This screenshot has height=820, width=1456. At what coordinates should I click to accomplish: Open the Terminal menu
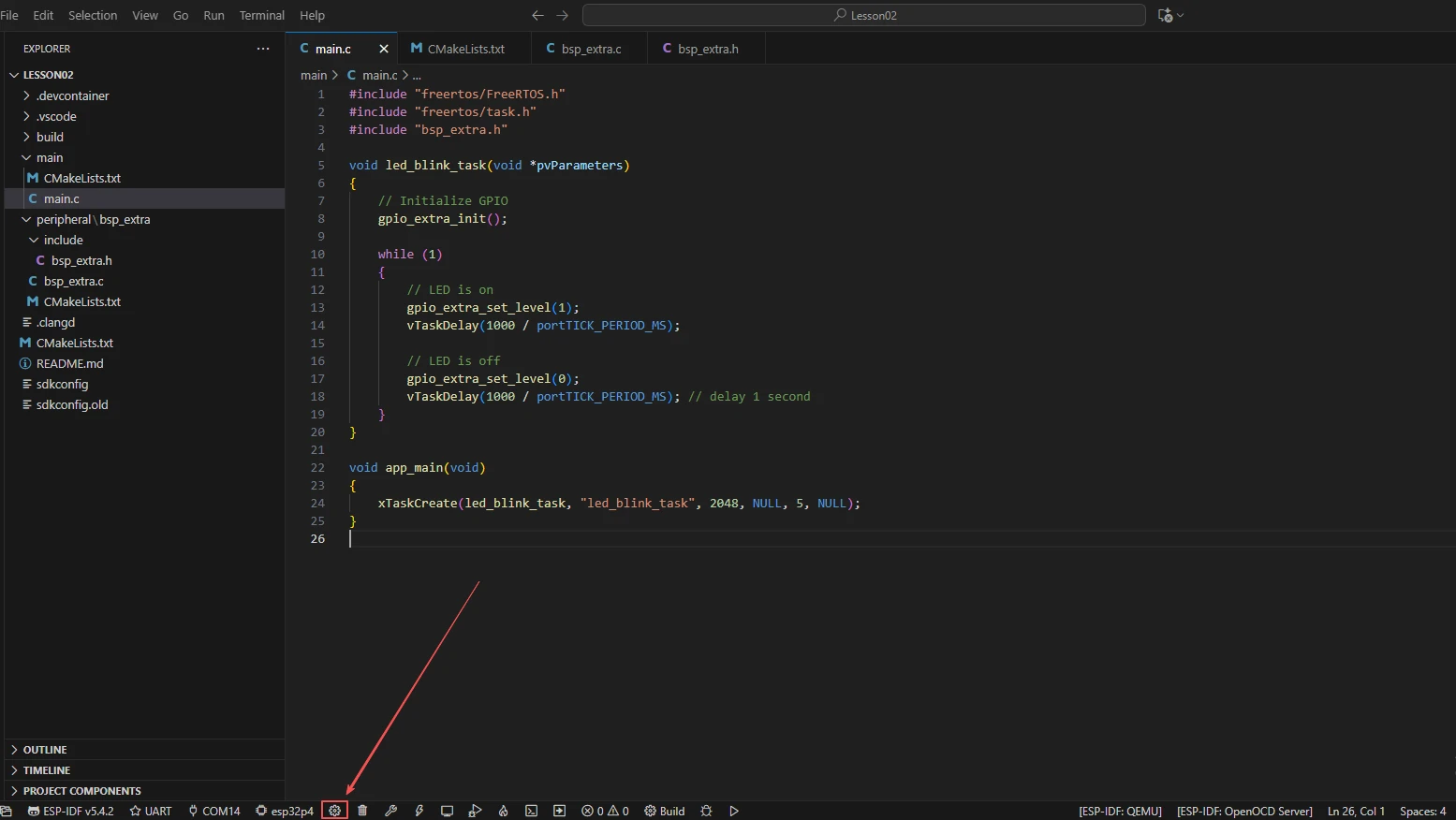click(261, 16)
